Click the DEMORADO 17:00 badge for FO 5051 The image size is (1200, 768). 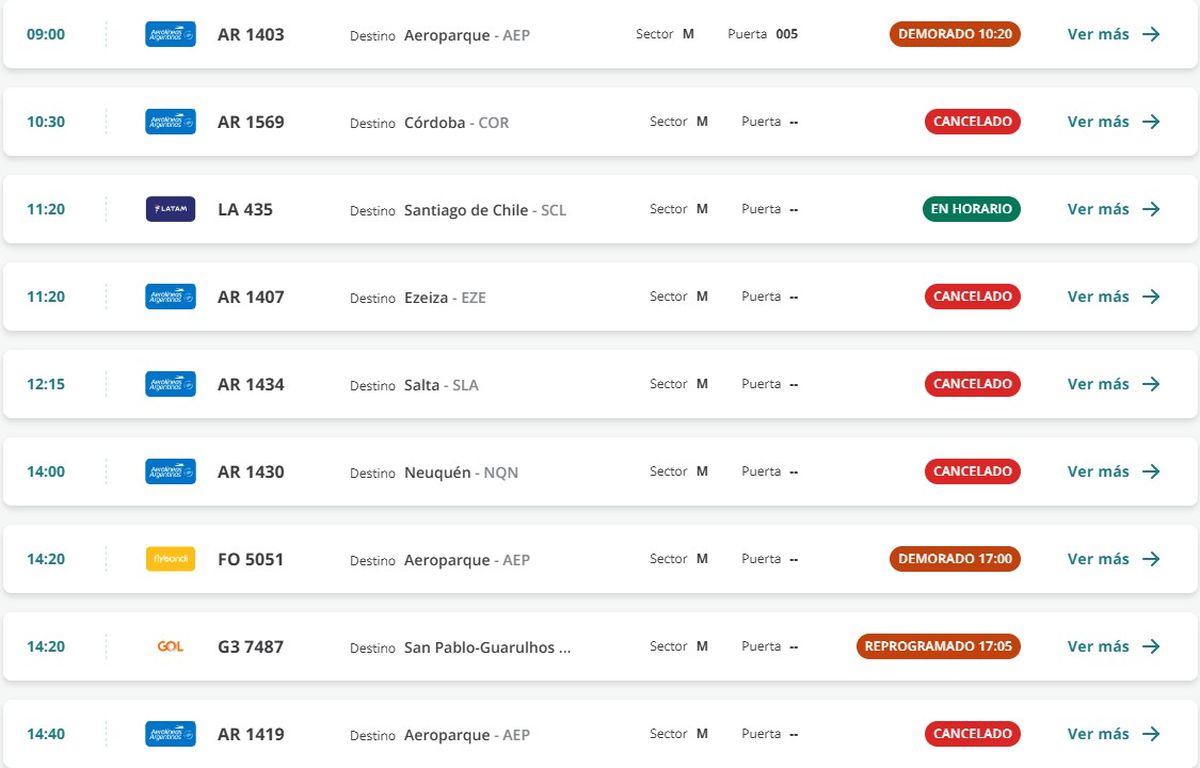click(x=955, y=559)
